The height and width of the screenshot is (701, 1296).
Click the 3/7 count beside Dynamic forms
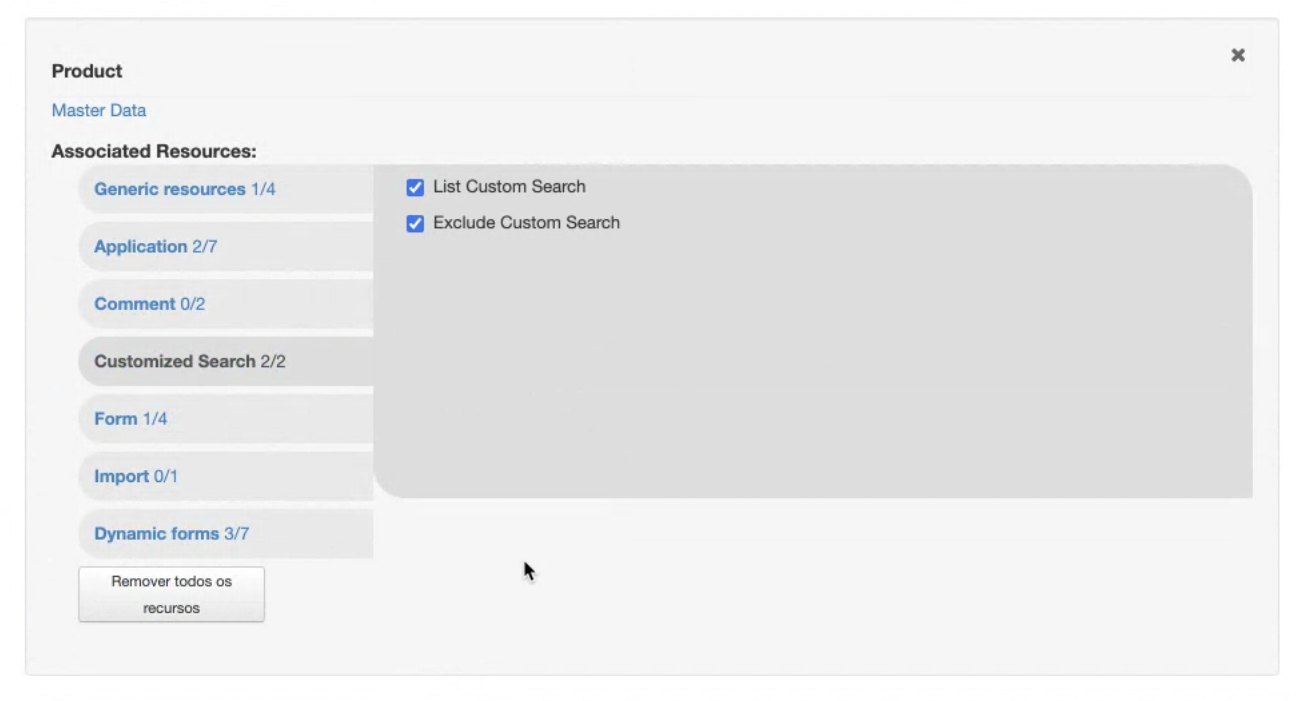click(236, 533)
